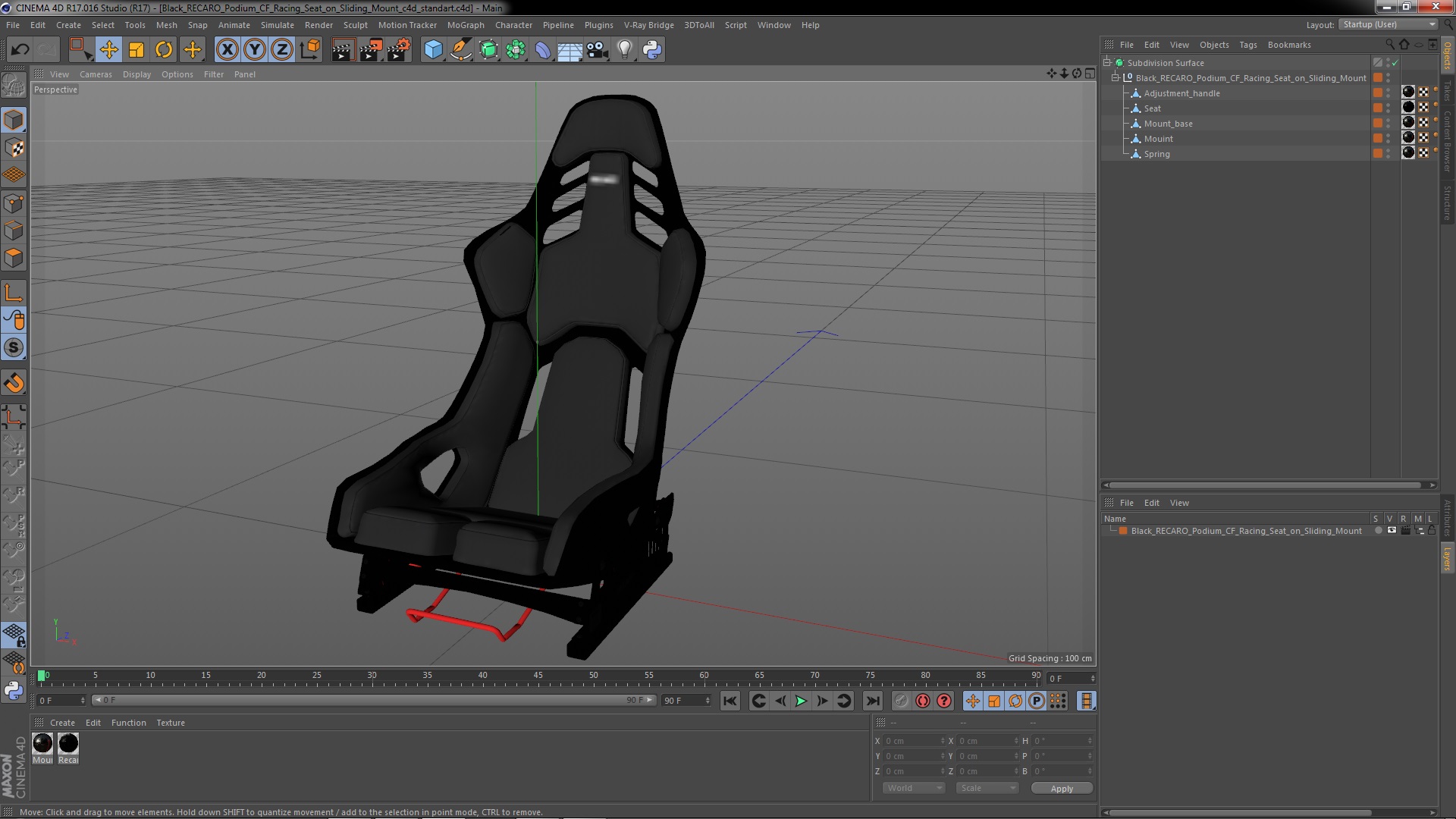Click Seat material tag sphere

coord(1408,108)
